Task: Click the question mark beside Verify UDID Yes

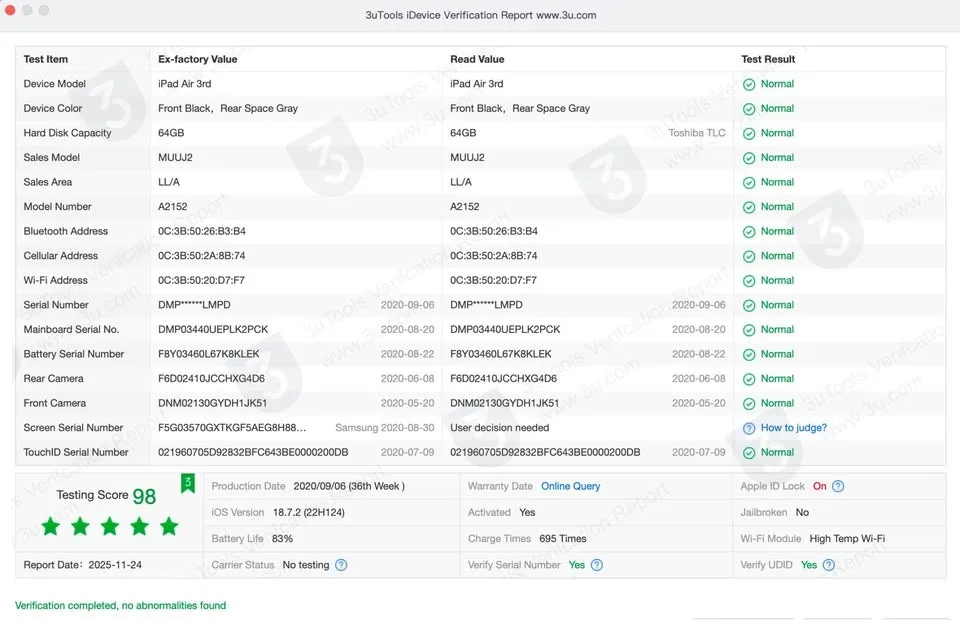Action: [x=830, y=564]
